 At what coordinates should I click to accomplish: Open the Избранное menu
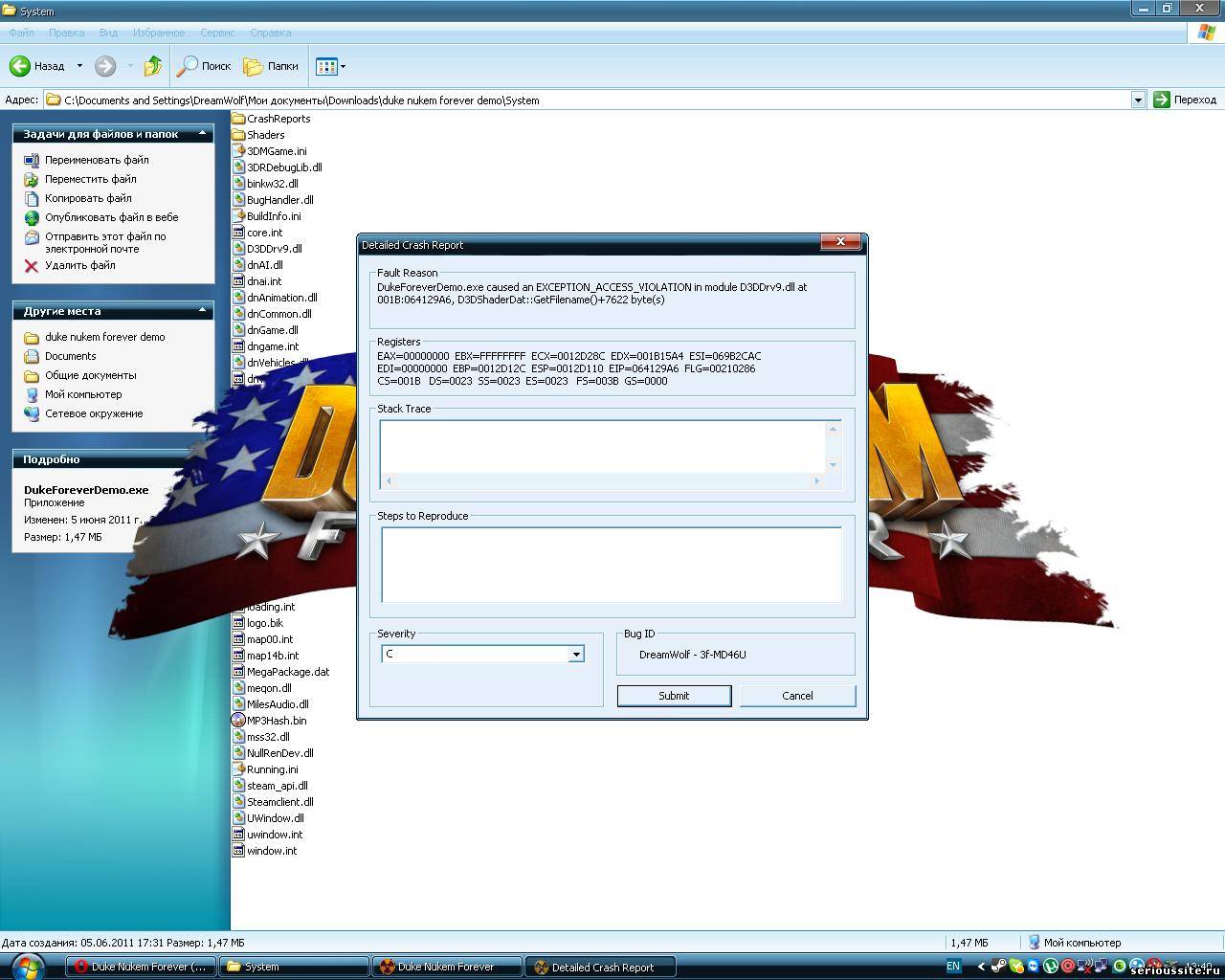(x=159, y=33)
